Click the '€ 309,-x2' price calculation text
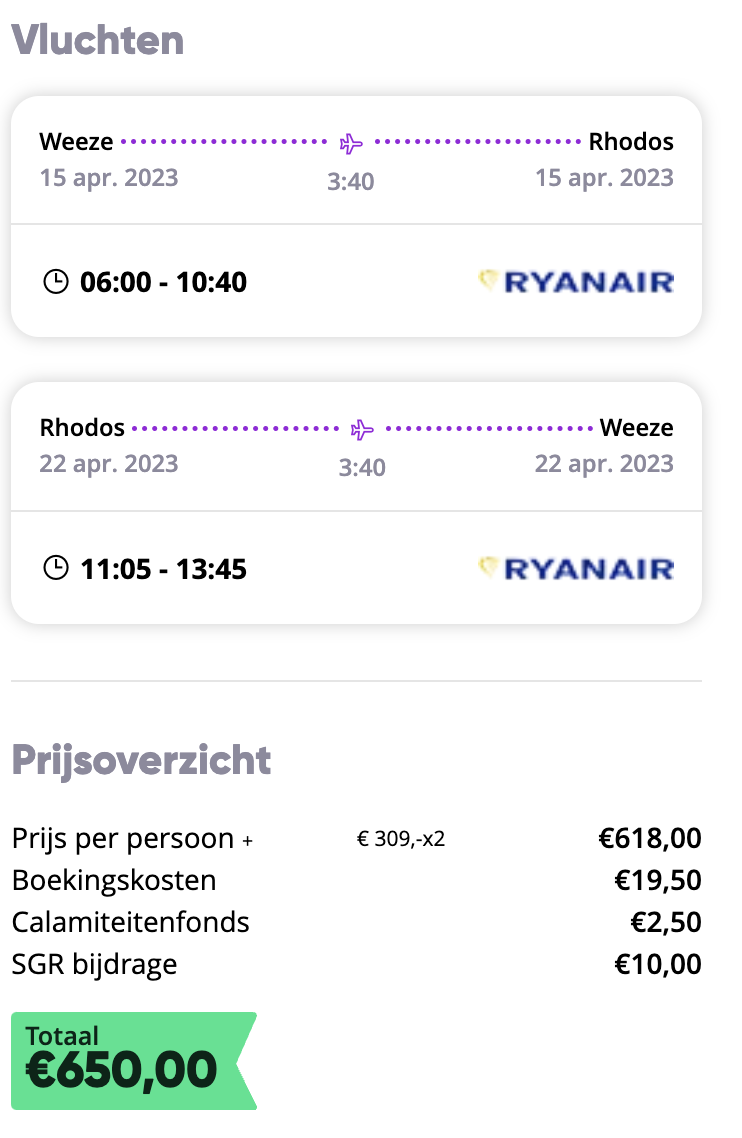 tap(401, 839)
